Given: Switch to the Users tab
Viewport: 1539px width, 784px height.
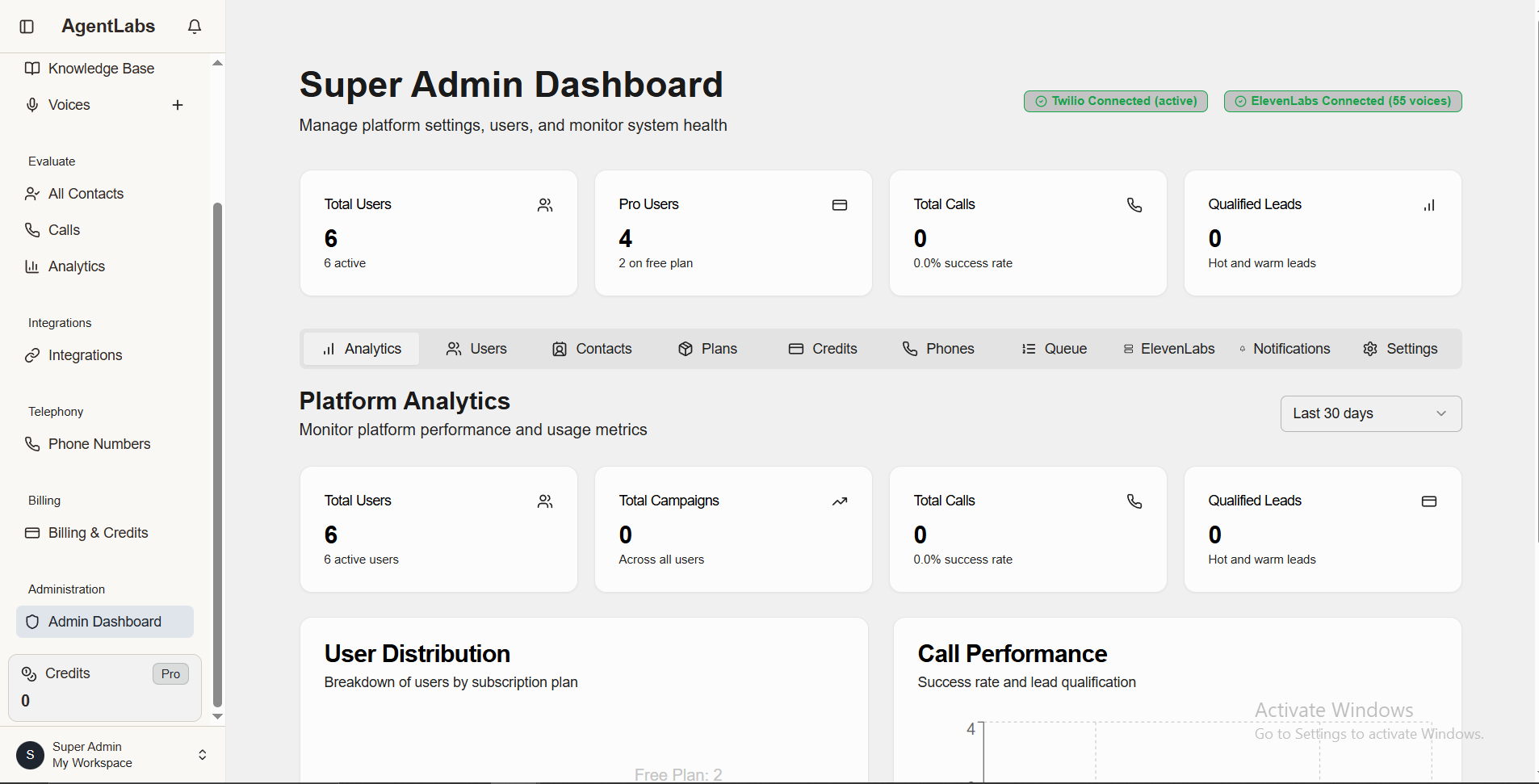Looking at the screenshot, I should coord(476,348).
